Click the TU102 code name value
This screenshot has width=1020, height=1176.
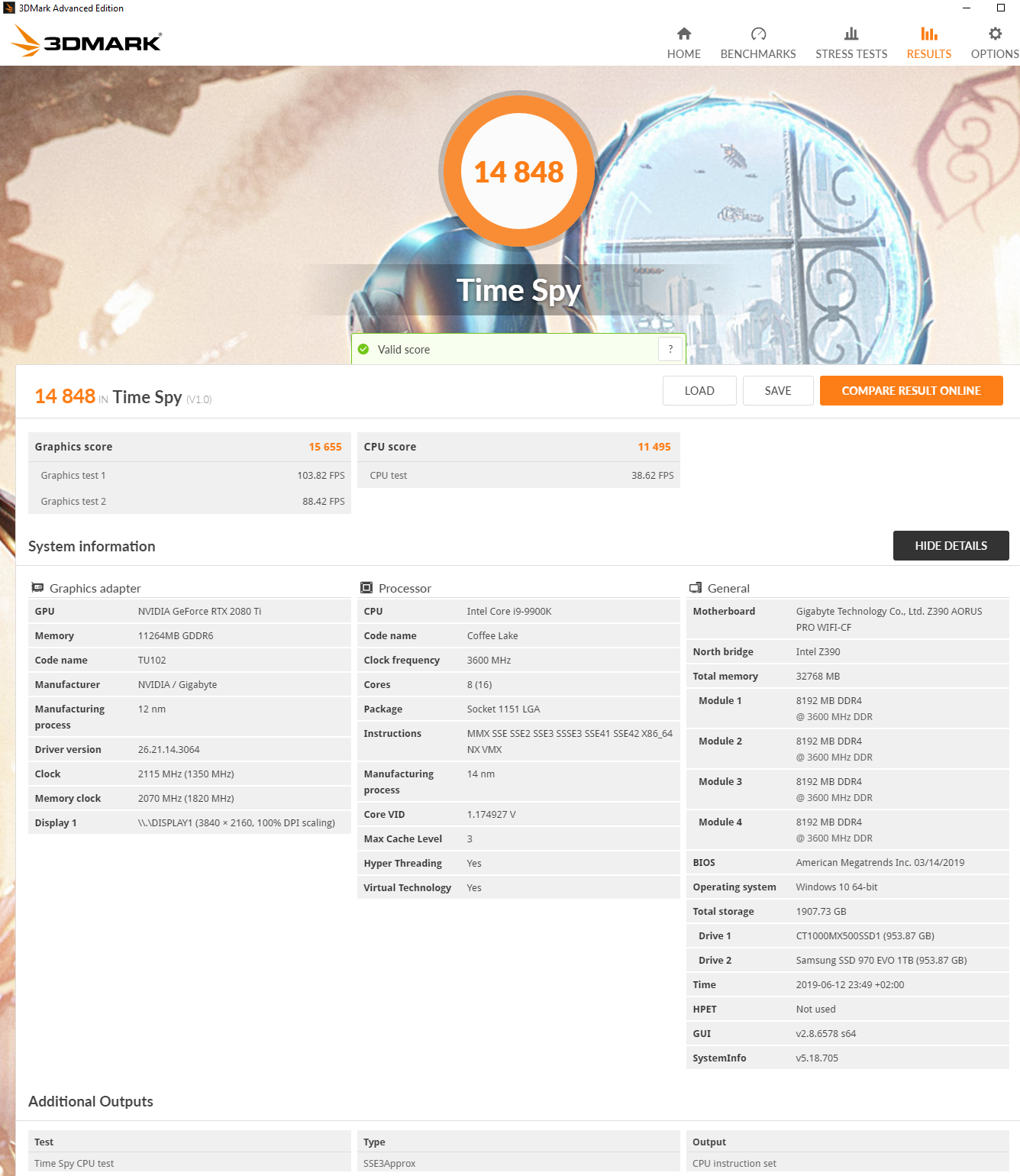pyautogui.click(x=152, y=660)
